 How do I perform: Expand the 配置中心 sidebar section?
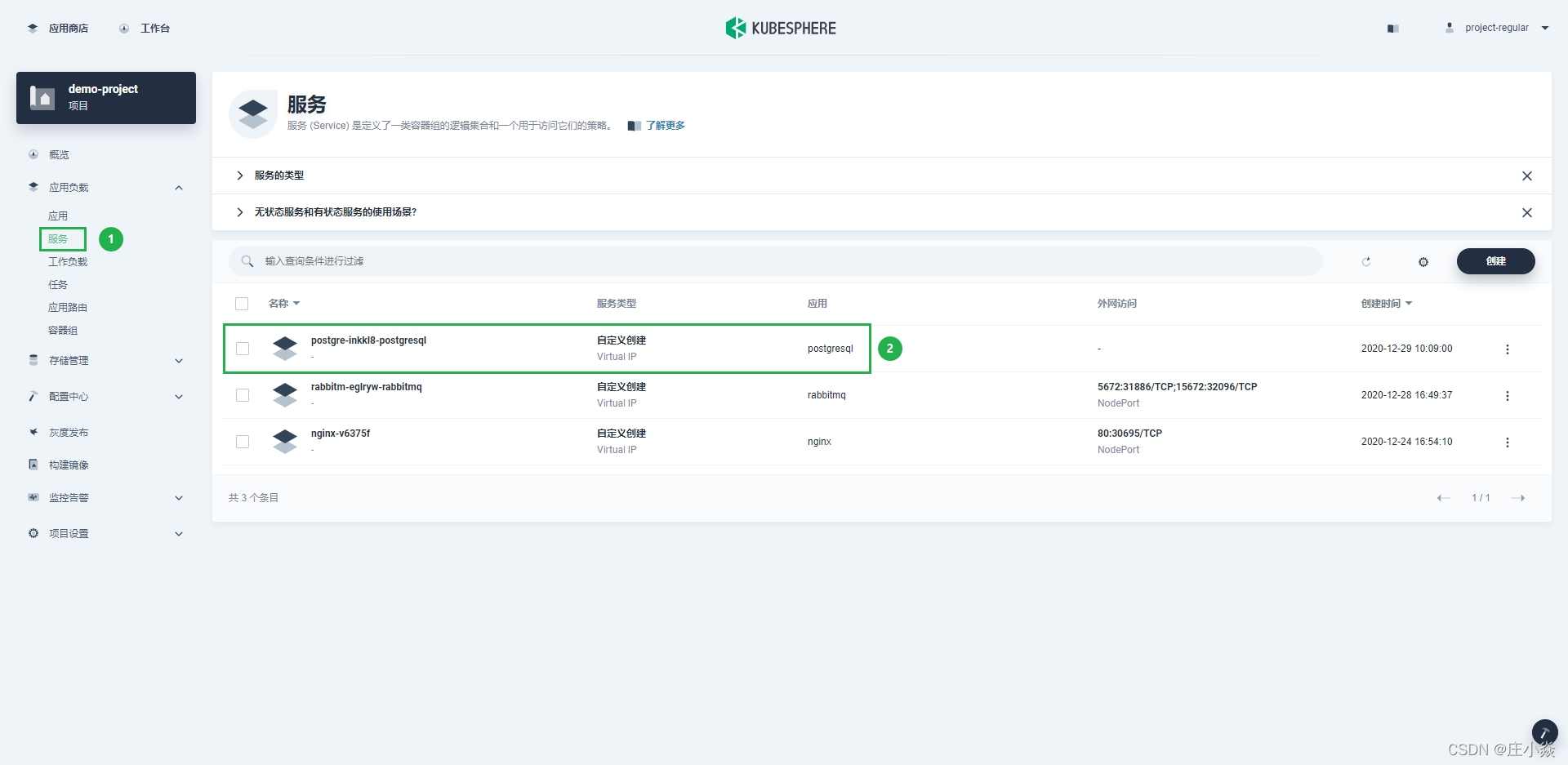pos(179,397)
